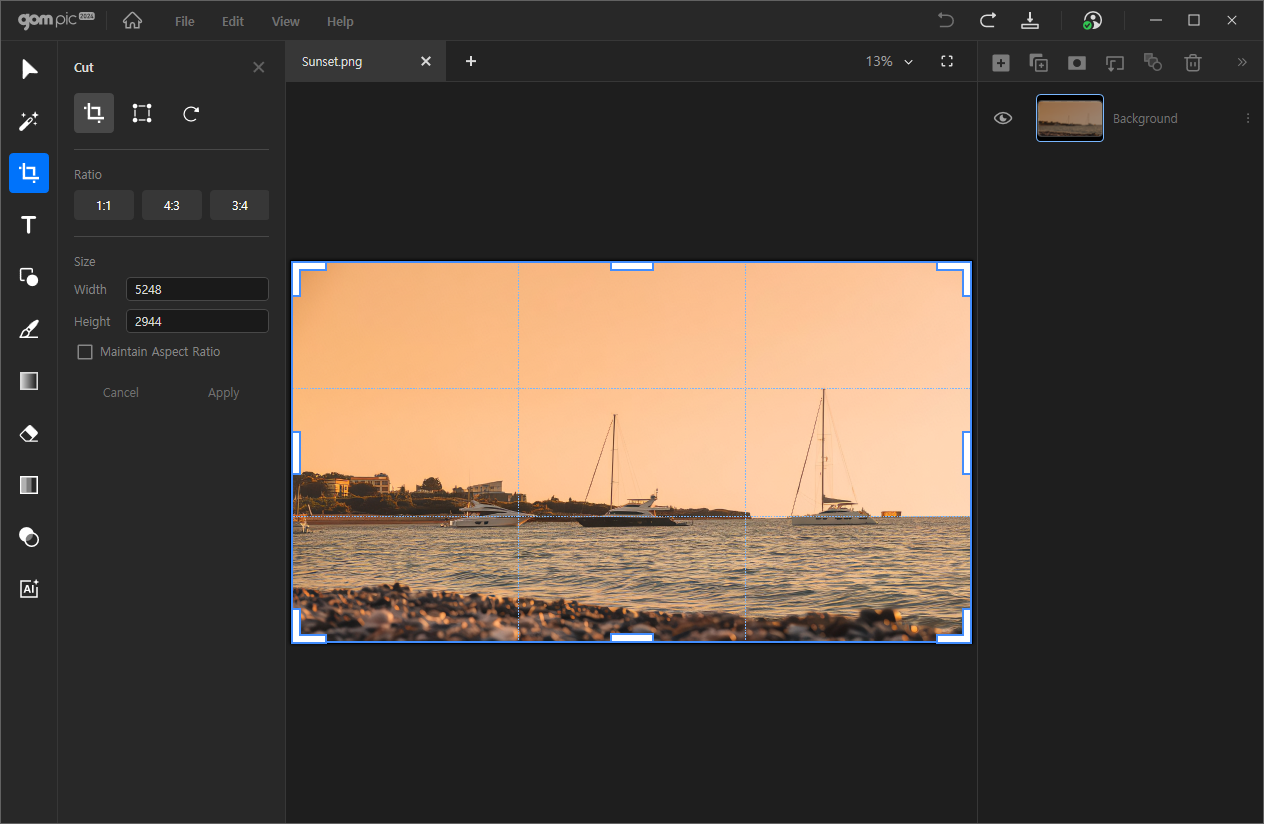Delete layer using the trash icon

pos(1192,62)
